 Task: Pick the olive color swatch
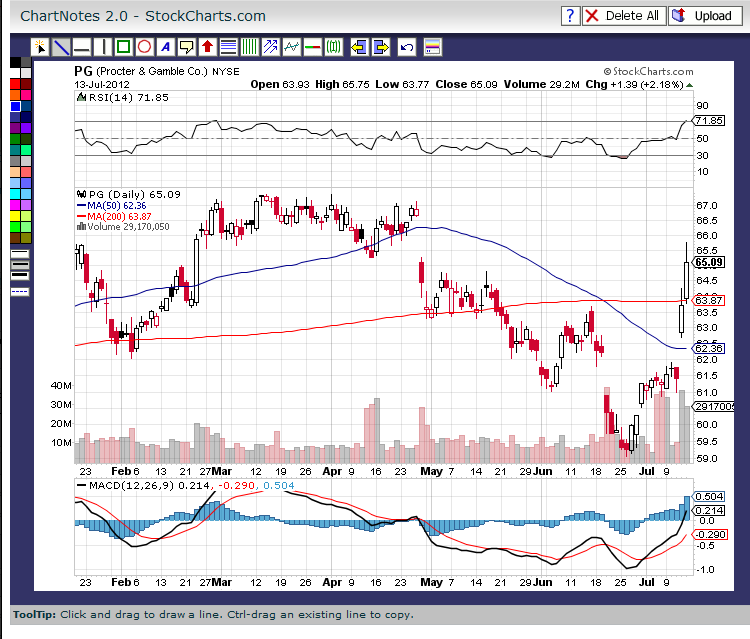[26, 238]
